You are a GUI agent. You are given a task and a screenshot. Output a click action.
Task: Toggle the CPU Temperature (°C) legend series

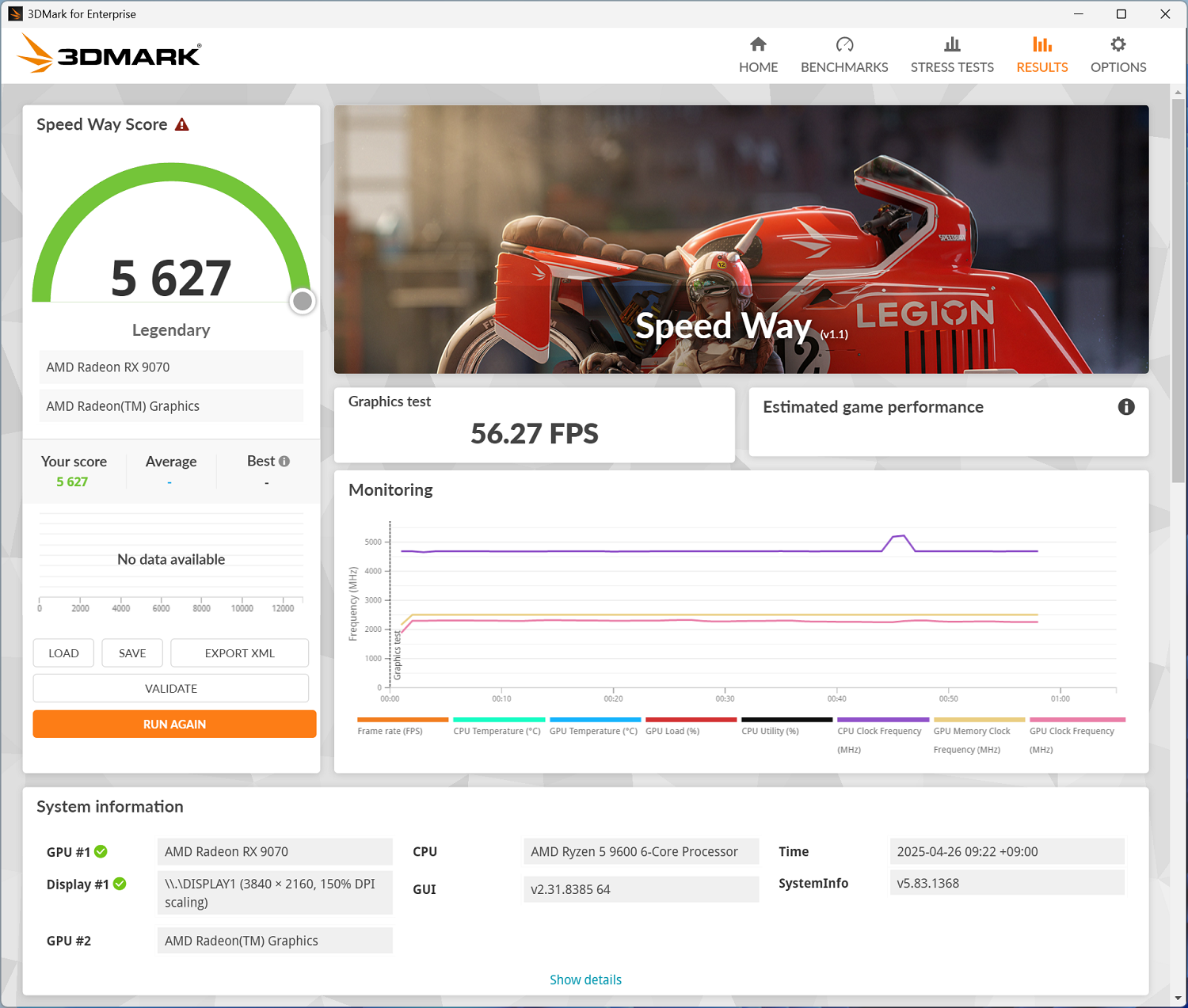click(x=497, y=728)
